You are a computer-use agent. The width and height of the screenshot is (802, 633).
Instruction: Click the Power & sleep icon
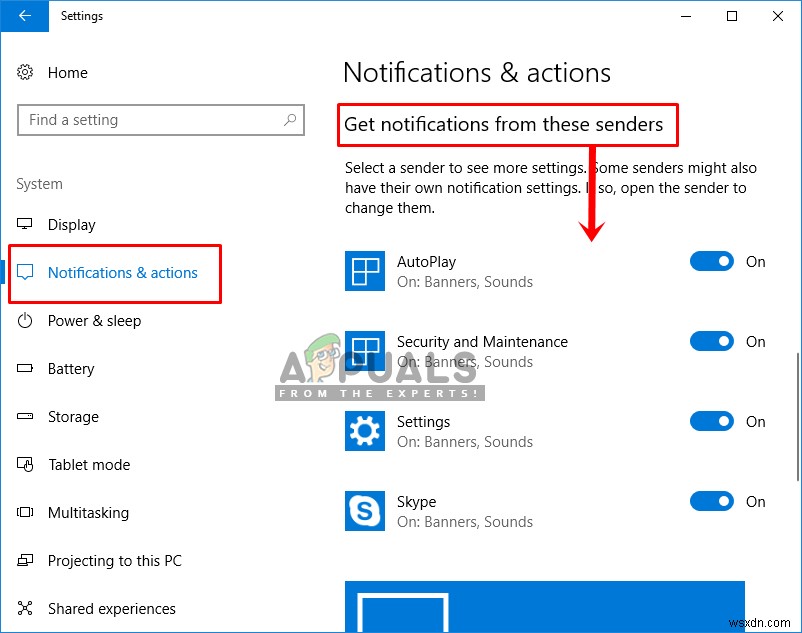[25, 321]
